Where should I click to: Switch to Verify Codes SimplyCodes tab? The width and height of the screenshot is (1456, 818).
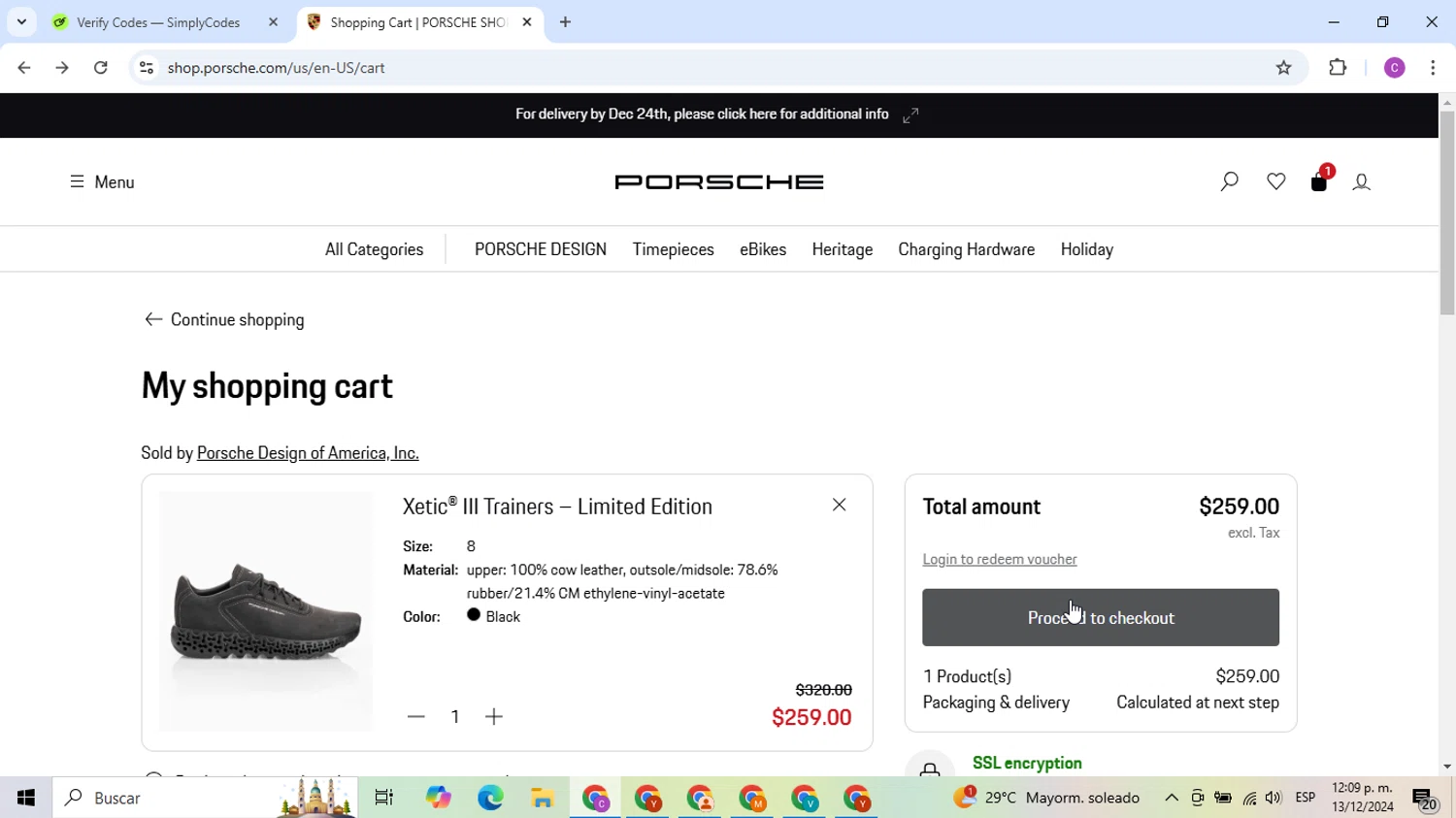click(158, 22)
